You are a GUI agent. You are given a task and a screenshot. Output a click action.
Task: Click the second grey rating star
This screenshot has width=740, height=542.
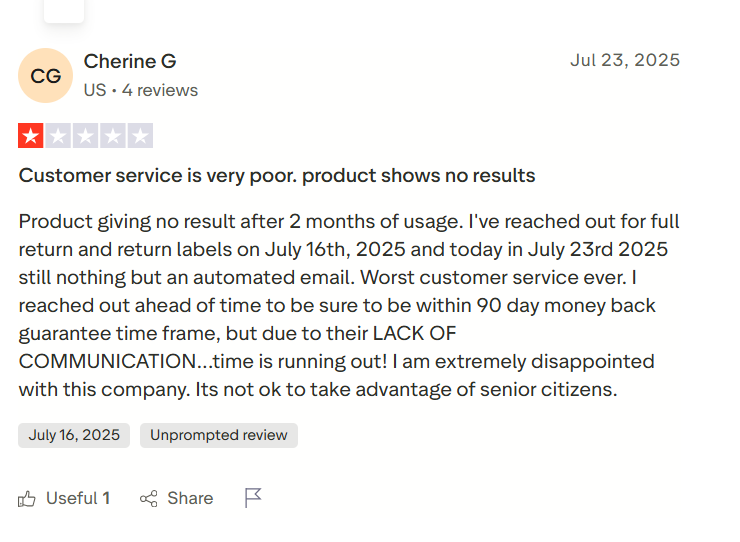pyautogui.click(x=58, y=136)
